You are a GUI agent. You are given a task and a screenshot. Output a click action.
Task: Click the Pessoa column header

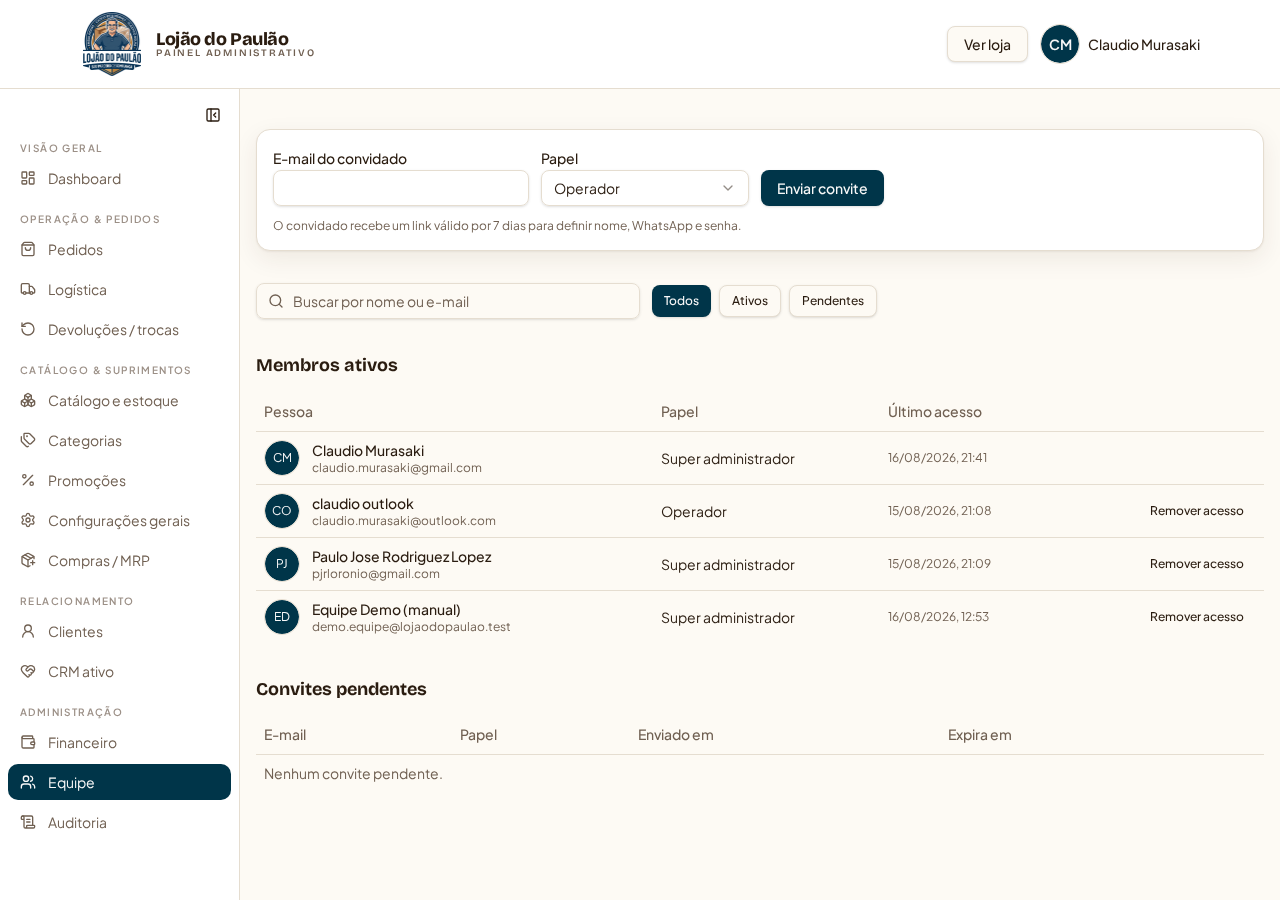click(288, 411)
